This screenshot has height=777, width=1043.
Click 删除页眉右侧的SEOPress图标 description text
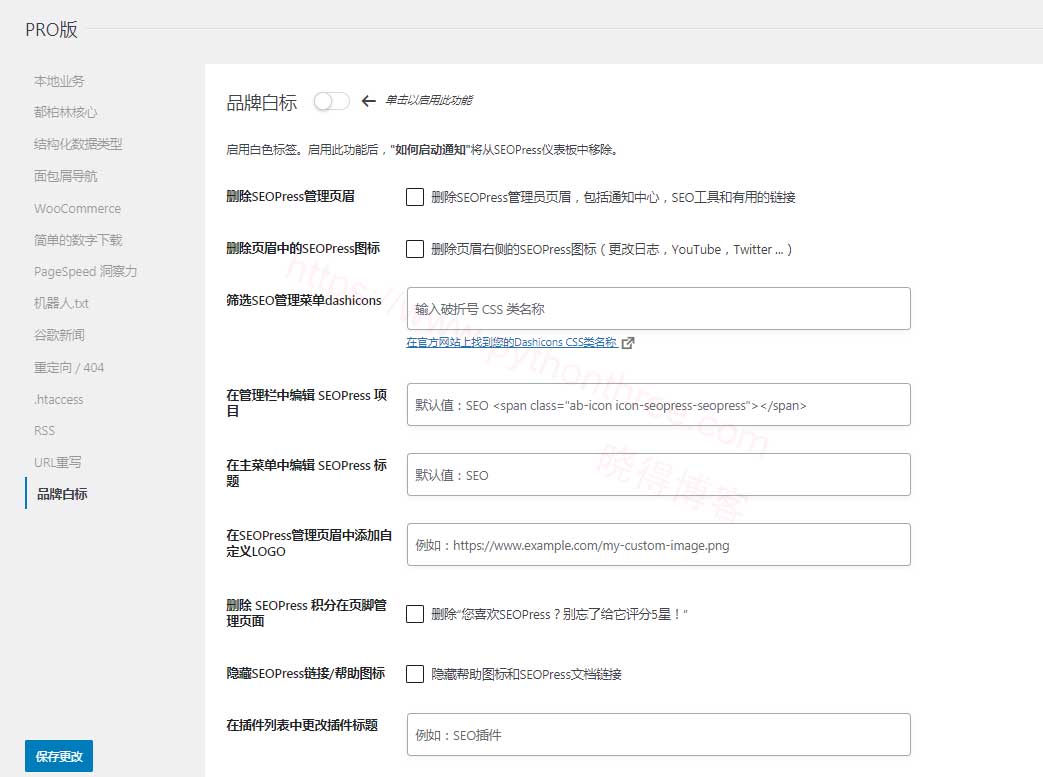click(x=611, y=249)
